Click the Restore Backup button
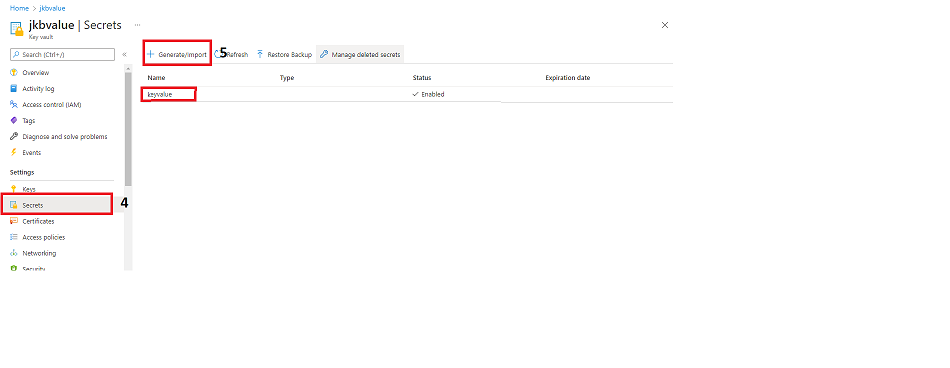The image size is (950, 368). pos(284,55)
